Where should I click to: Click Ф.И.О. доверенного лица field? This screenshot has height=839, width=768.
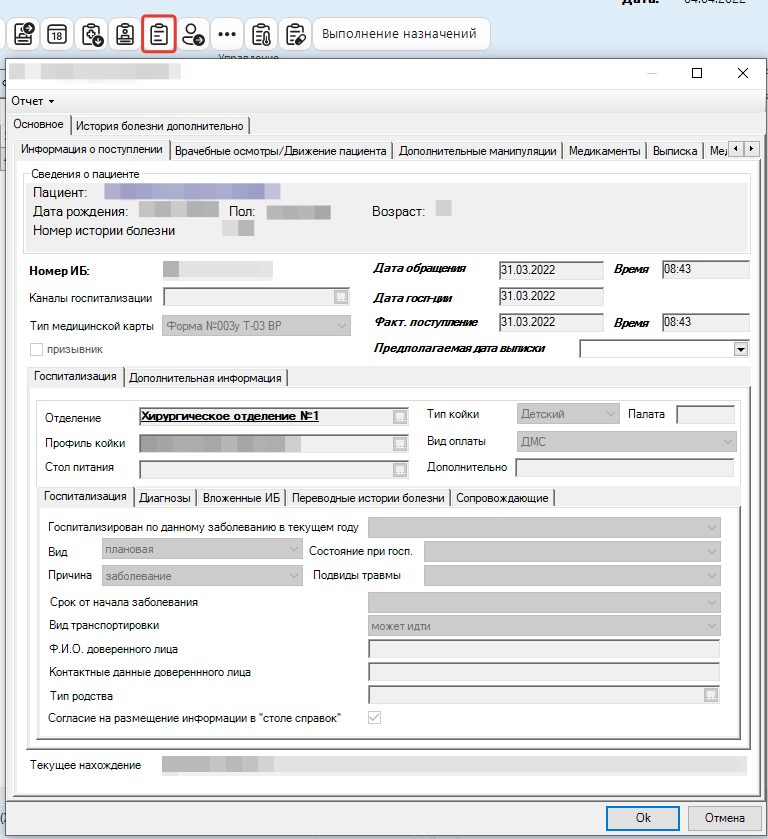pos(544,649)
